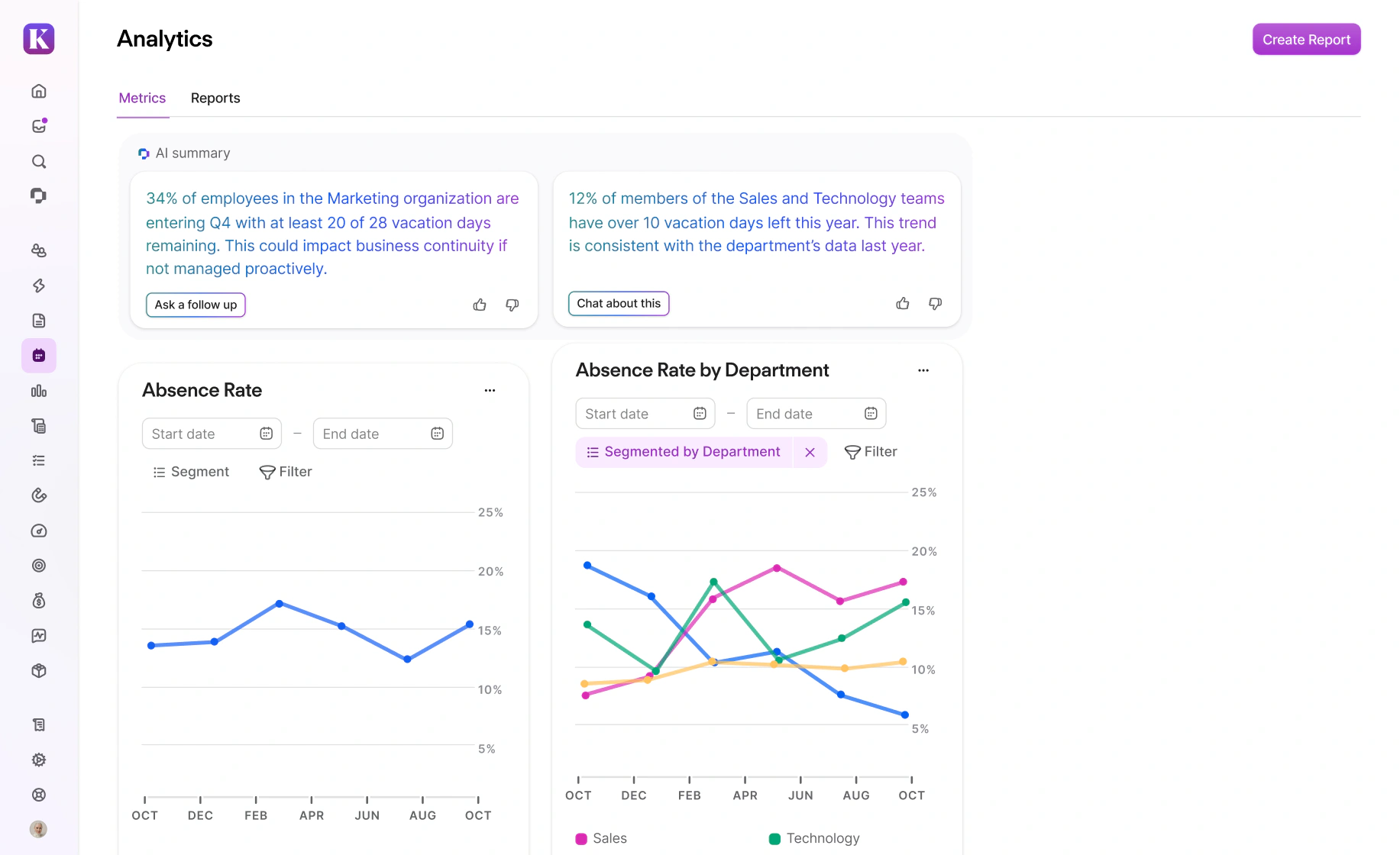
Task: Open calendar icon in Absence Rate Start date
Action: coord(266,434)
